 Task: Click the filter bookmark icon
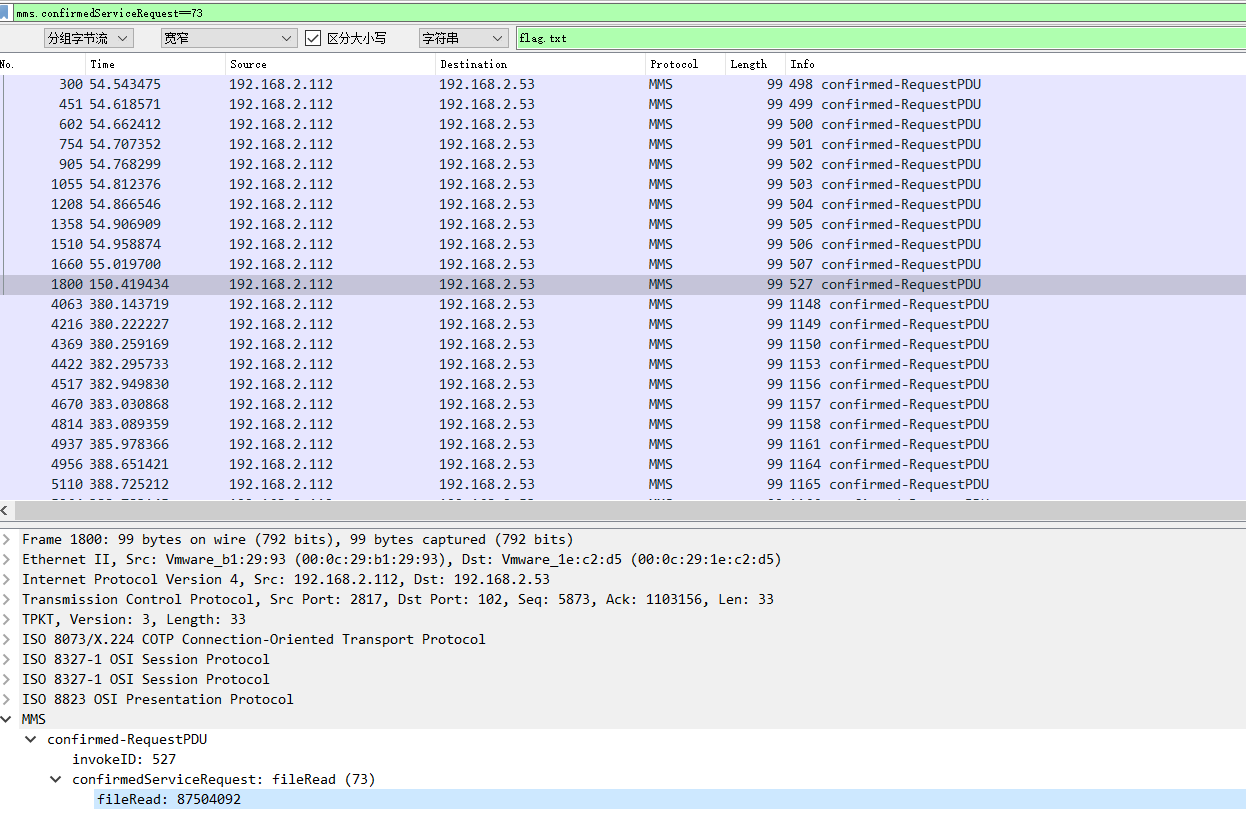click(5, 12)
